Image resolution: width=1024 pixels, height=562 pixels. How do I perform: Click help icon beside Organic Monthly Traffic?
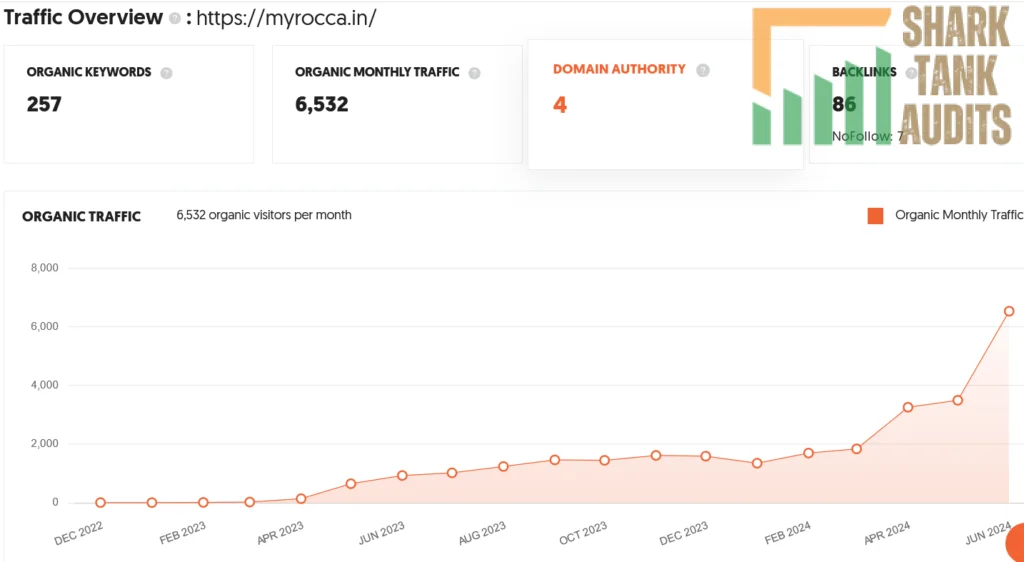(x=475, y=73)
